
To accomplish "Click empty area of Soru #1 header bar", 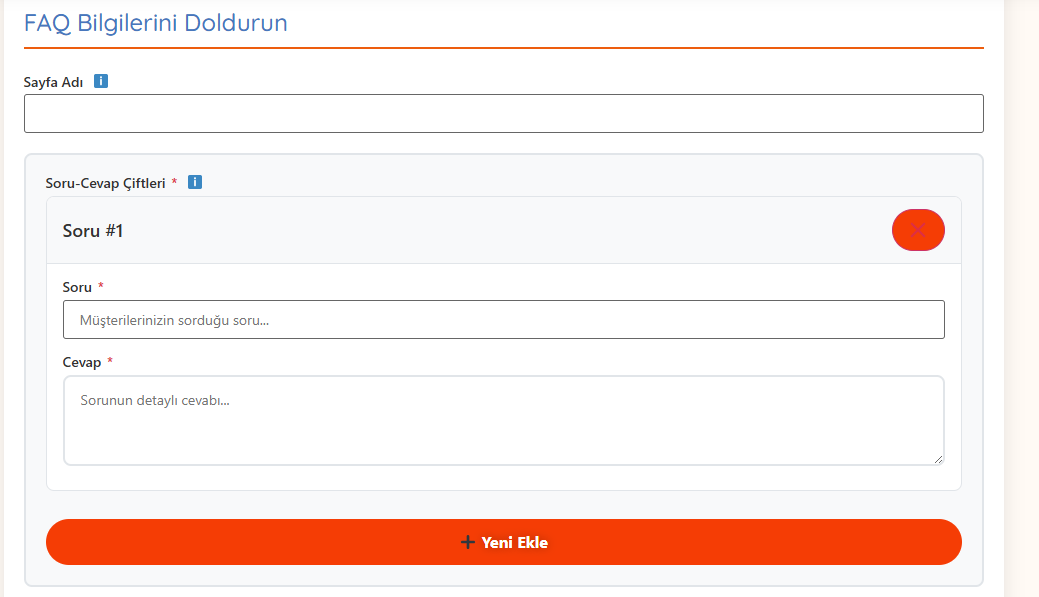I will [500, 231].
